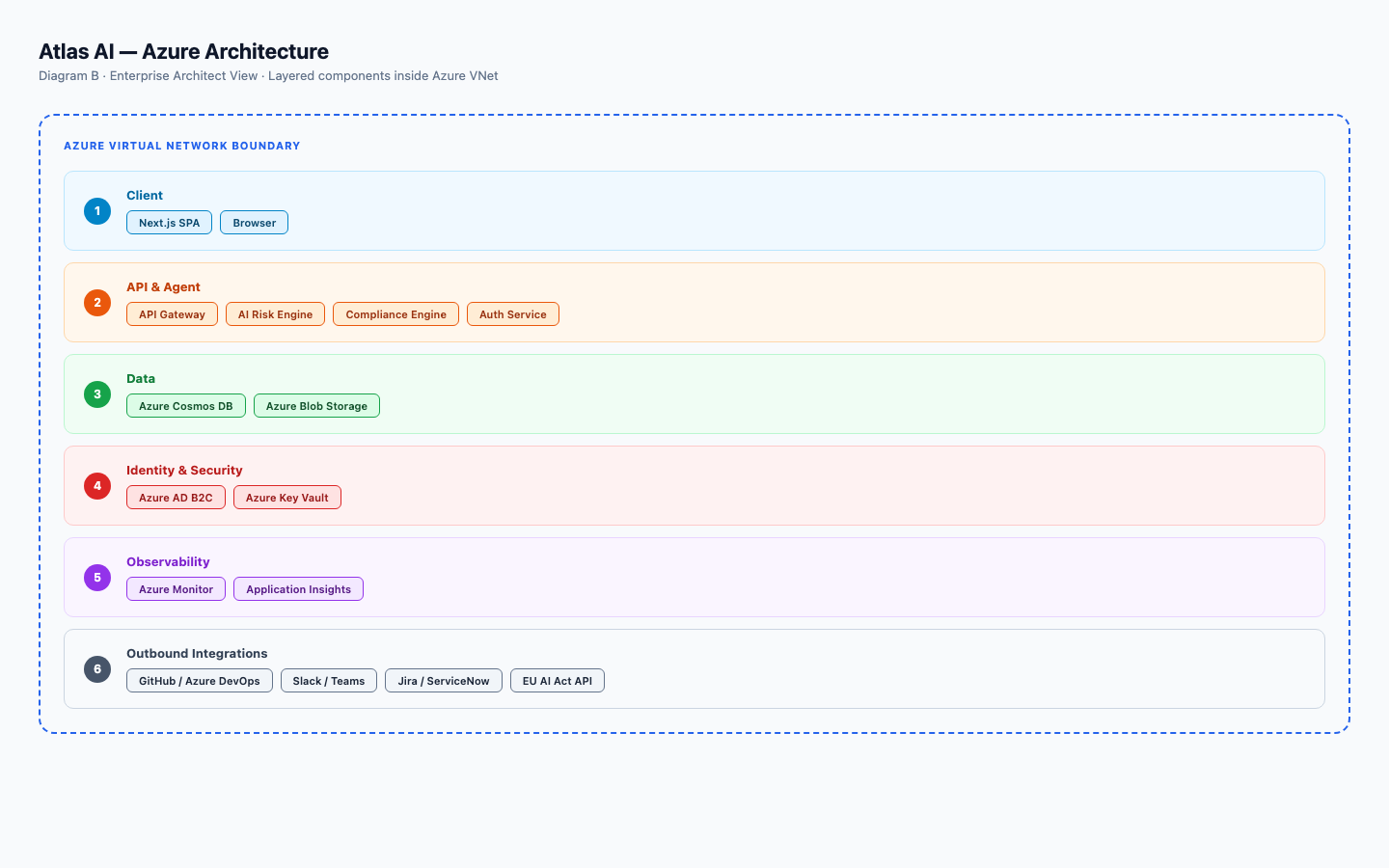This screenshot has width=1389, height=868.
Task: Click the Slack / Teams chip
Action: point(329,681)
